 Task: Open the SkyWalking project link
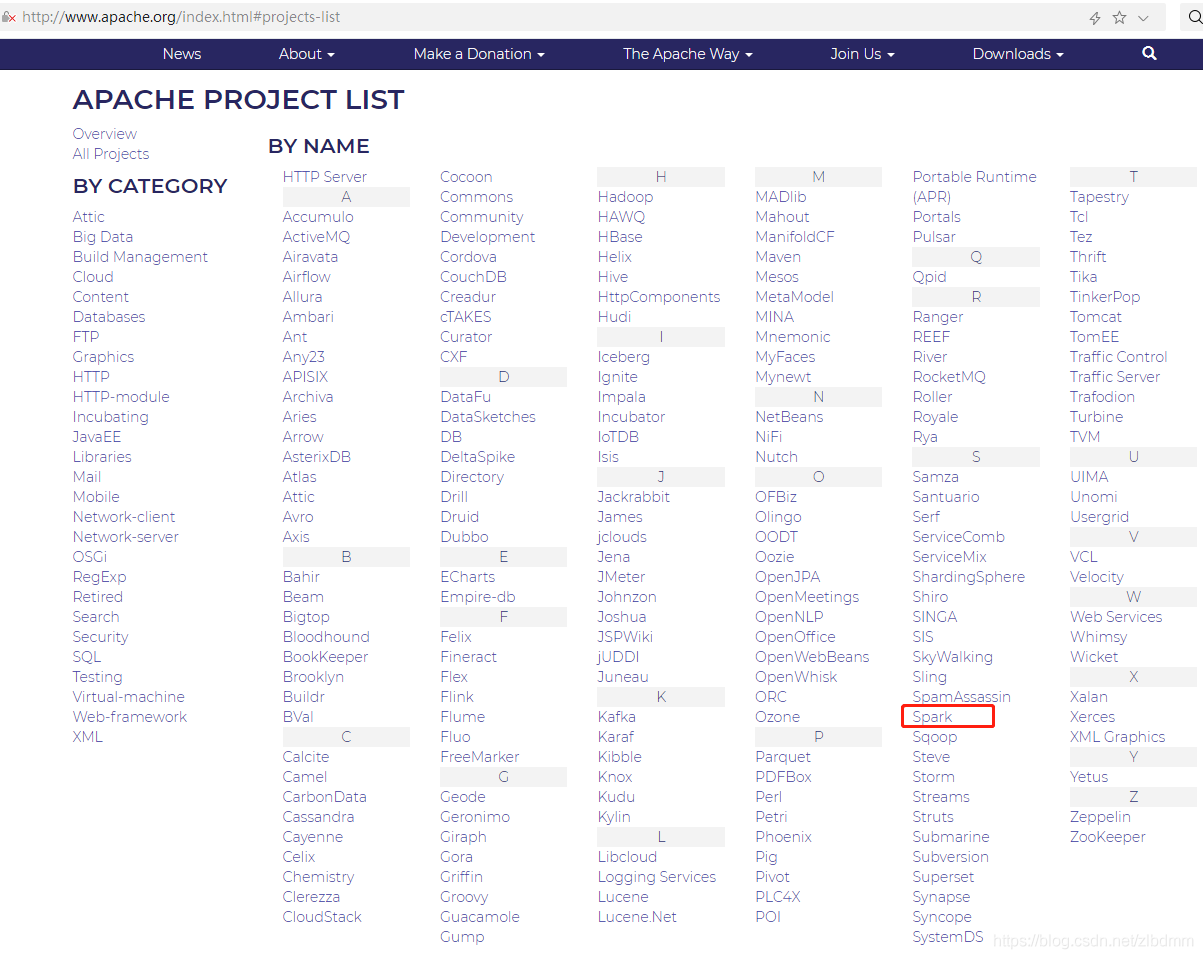[x=953, y=657]
